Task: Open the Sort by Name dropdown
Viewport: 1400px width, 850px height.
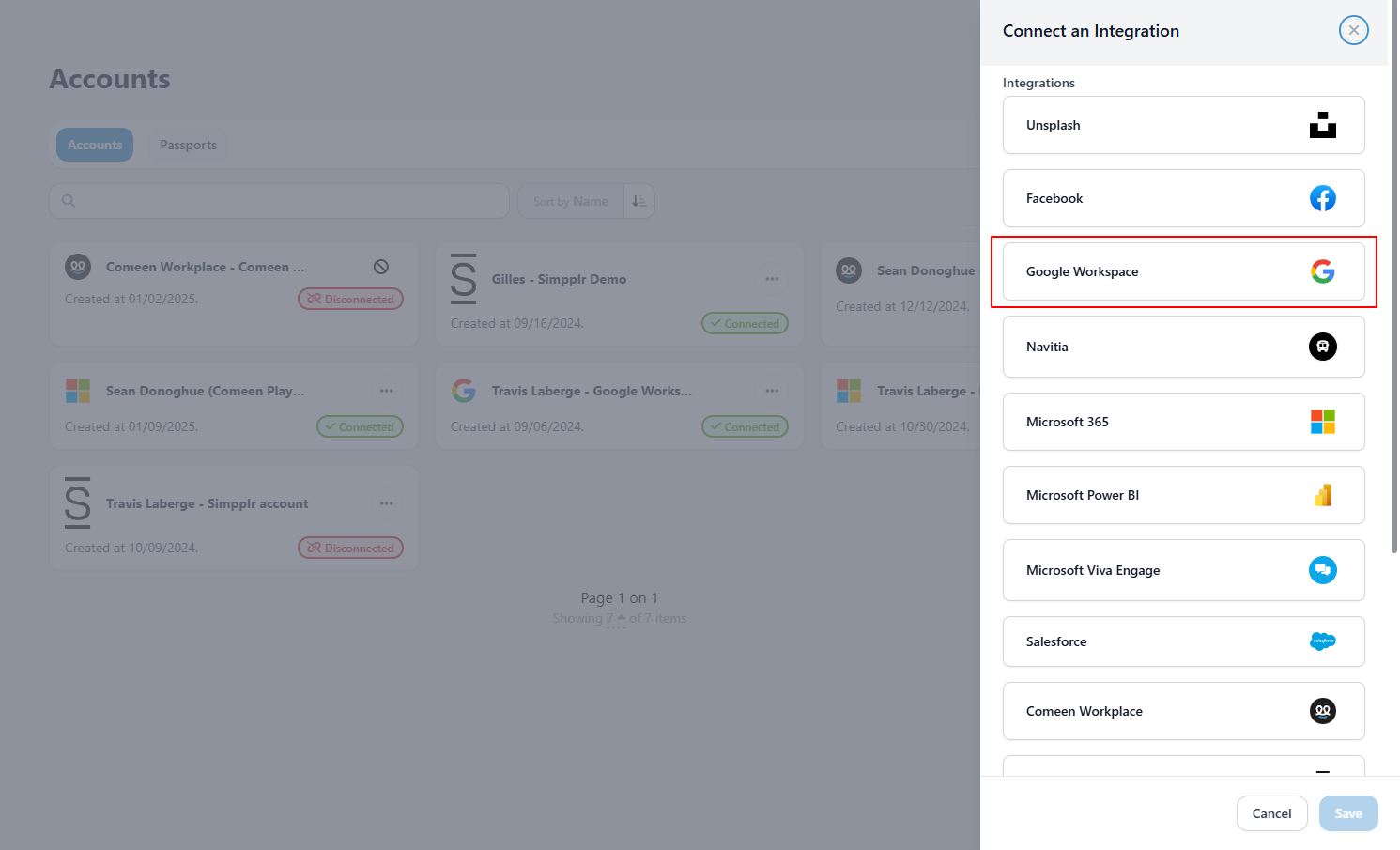Action: (571, 201)
